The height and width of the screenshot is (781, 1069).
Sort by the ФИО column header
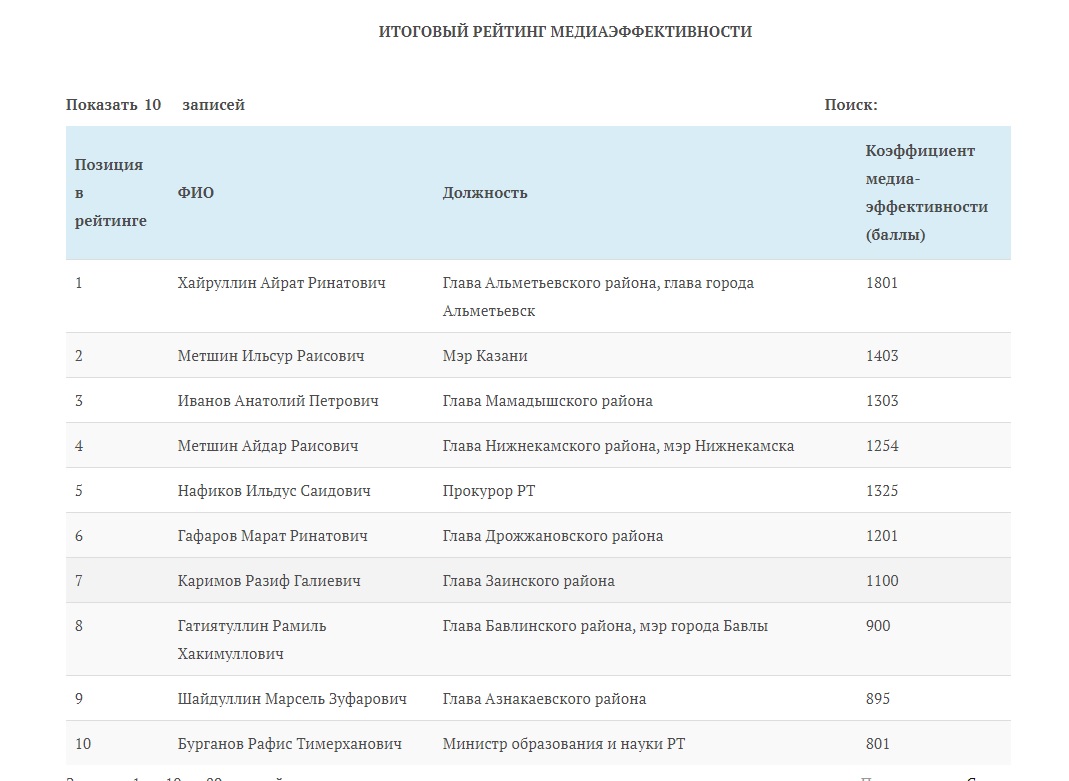tap(196, 193)
